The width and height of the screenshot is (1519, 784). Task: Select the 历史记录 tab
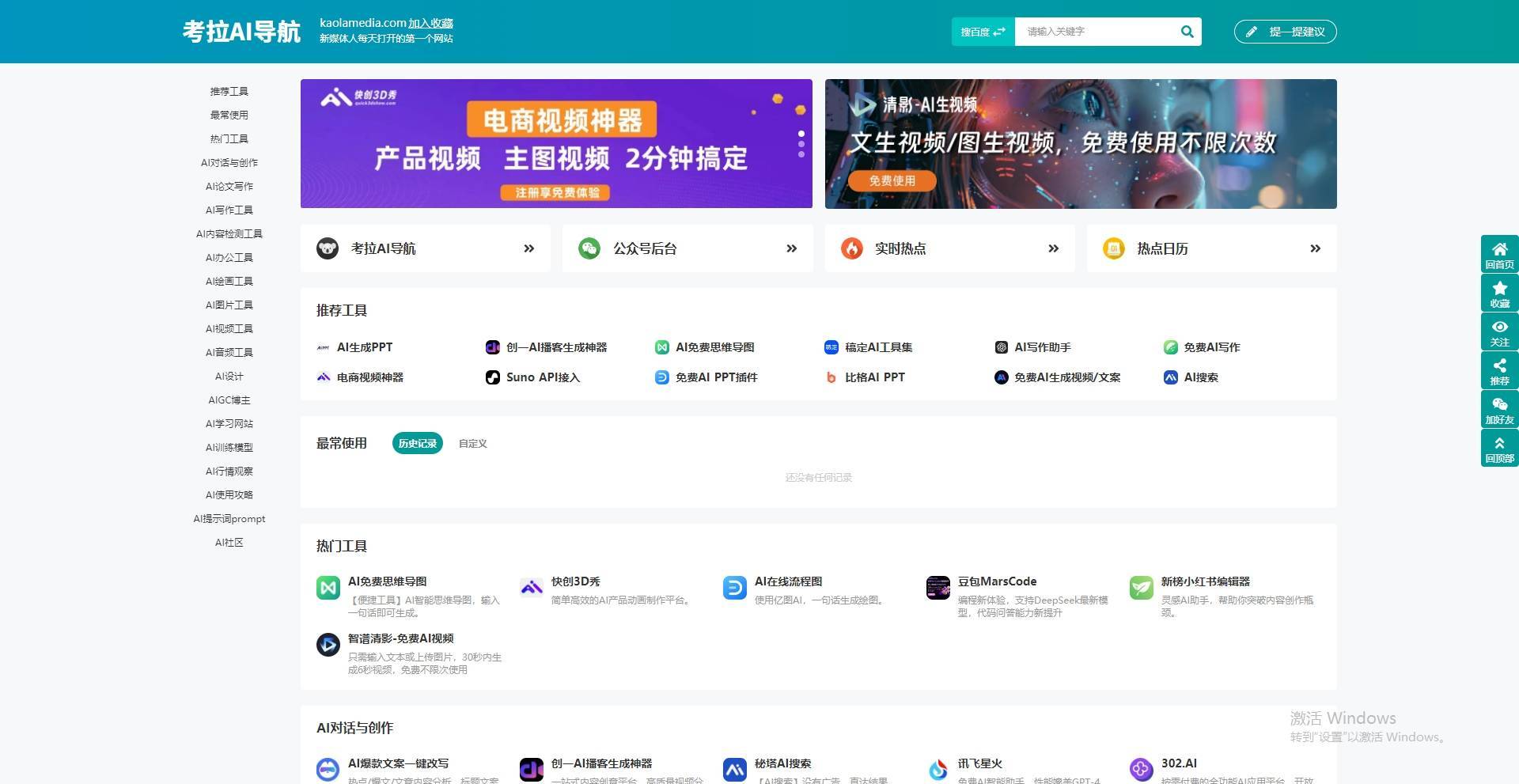point(418,443)
